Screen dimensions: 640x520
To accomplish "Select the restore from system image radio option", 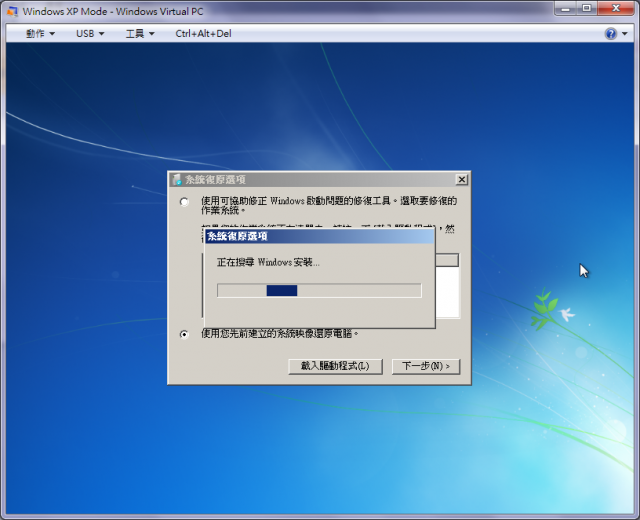I will point(184,334).
